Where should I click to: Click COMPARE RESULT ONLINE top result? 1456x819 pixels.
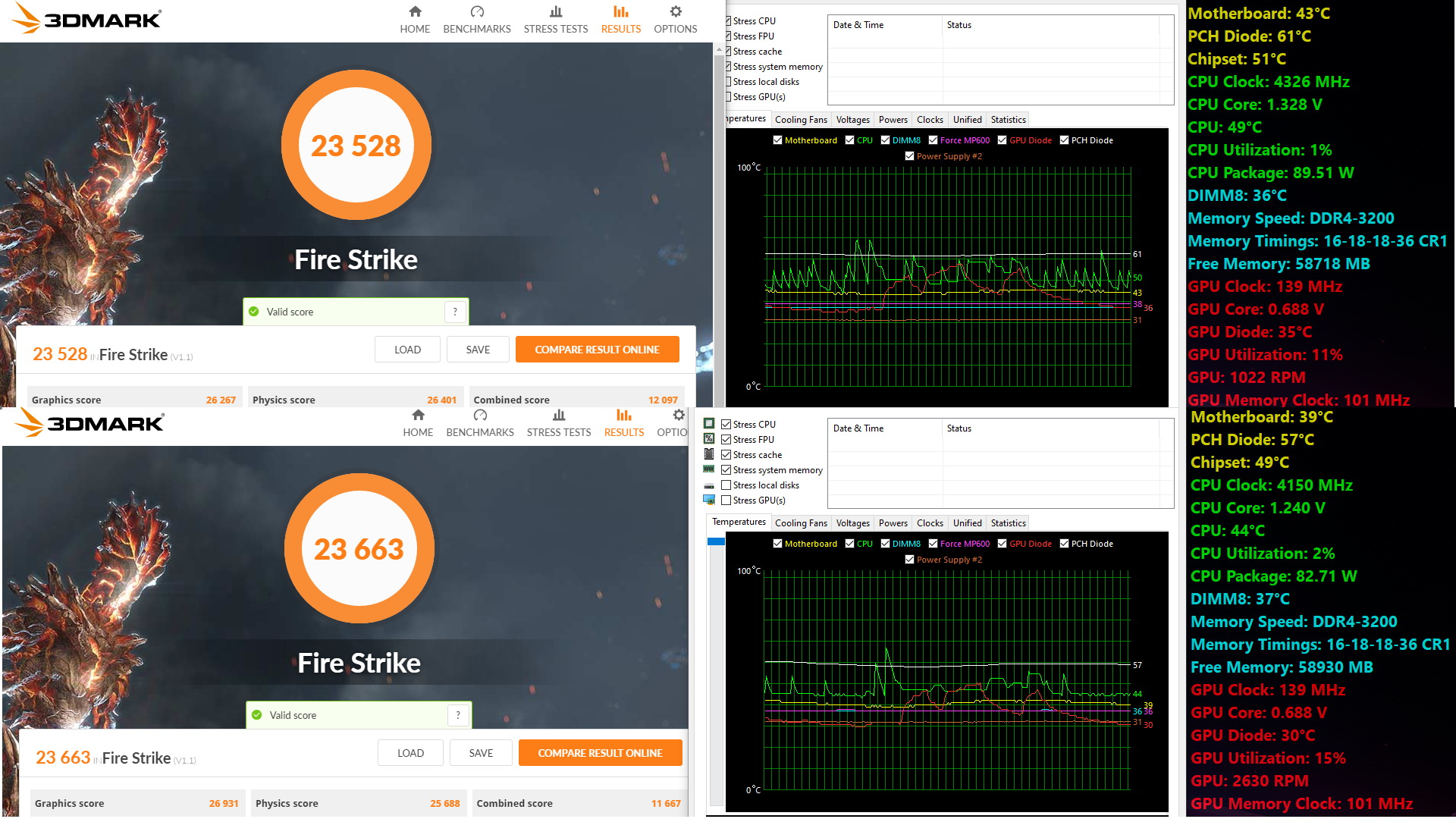[x=596, y=350]
